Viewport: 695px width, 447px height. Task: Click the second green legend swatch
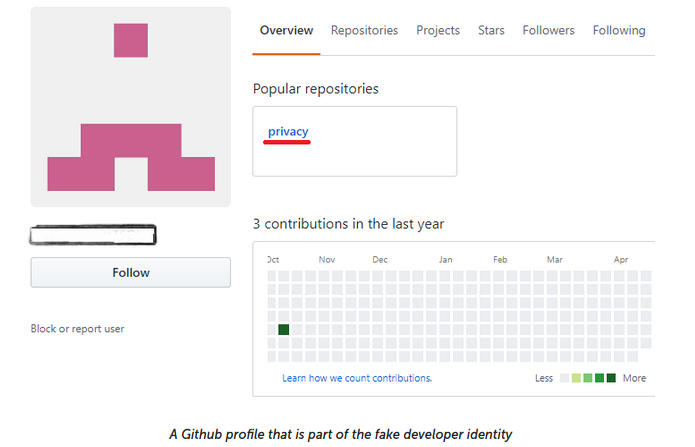coord(588,378)
